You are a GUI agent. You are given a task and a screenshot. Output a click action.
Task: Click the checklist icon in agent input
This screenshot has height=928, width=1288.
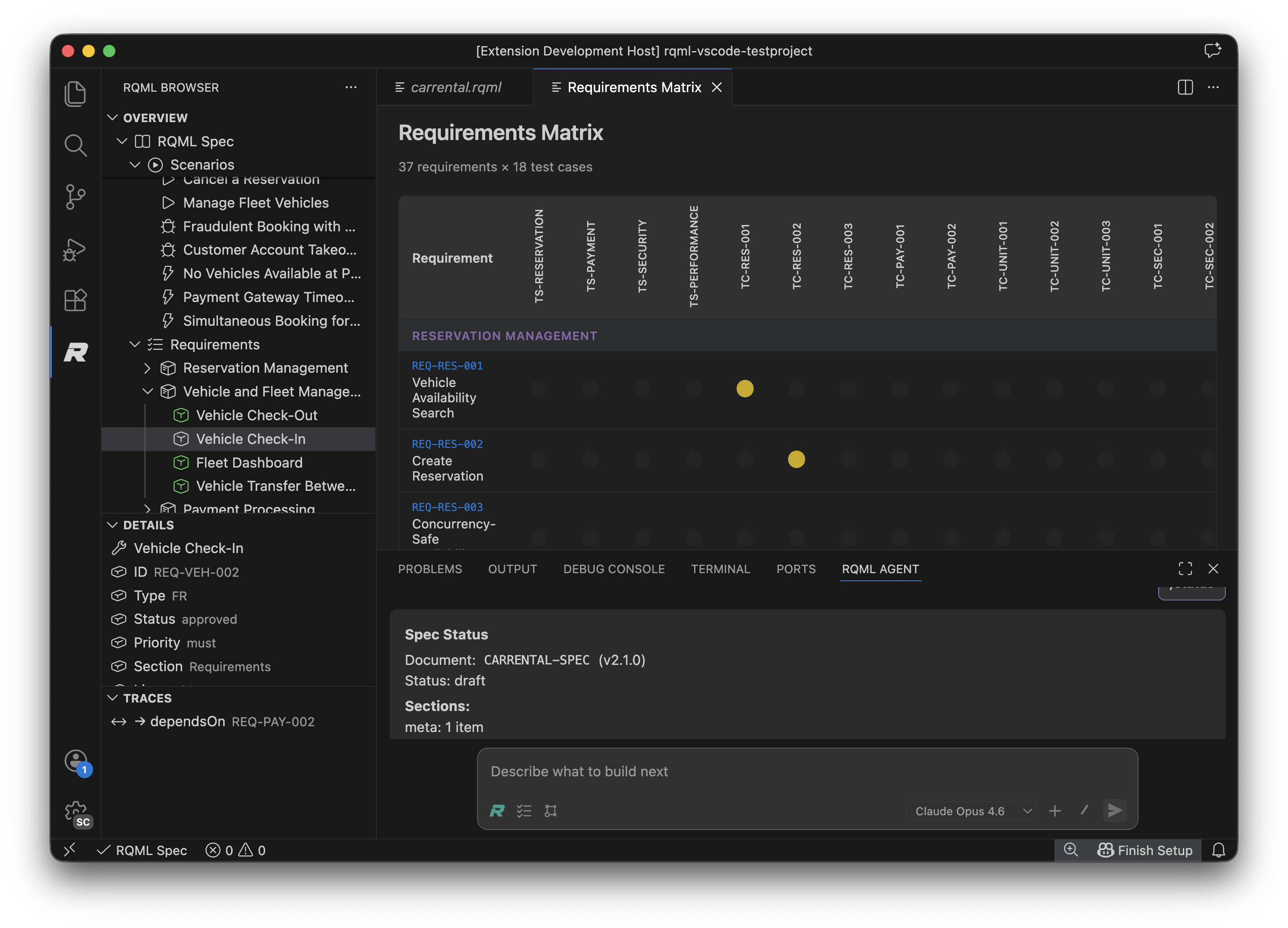coord(524,811)
